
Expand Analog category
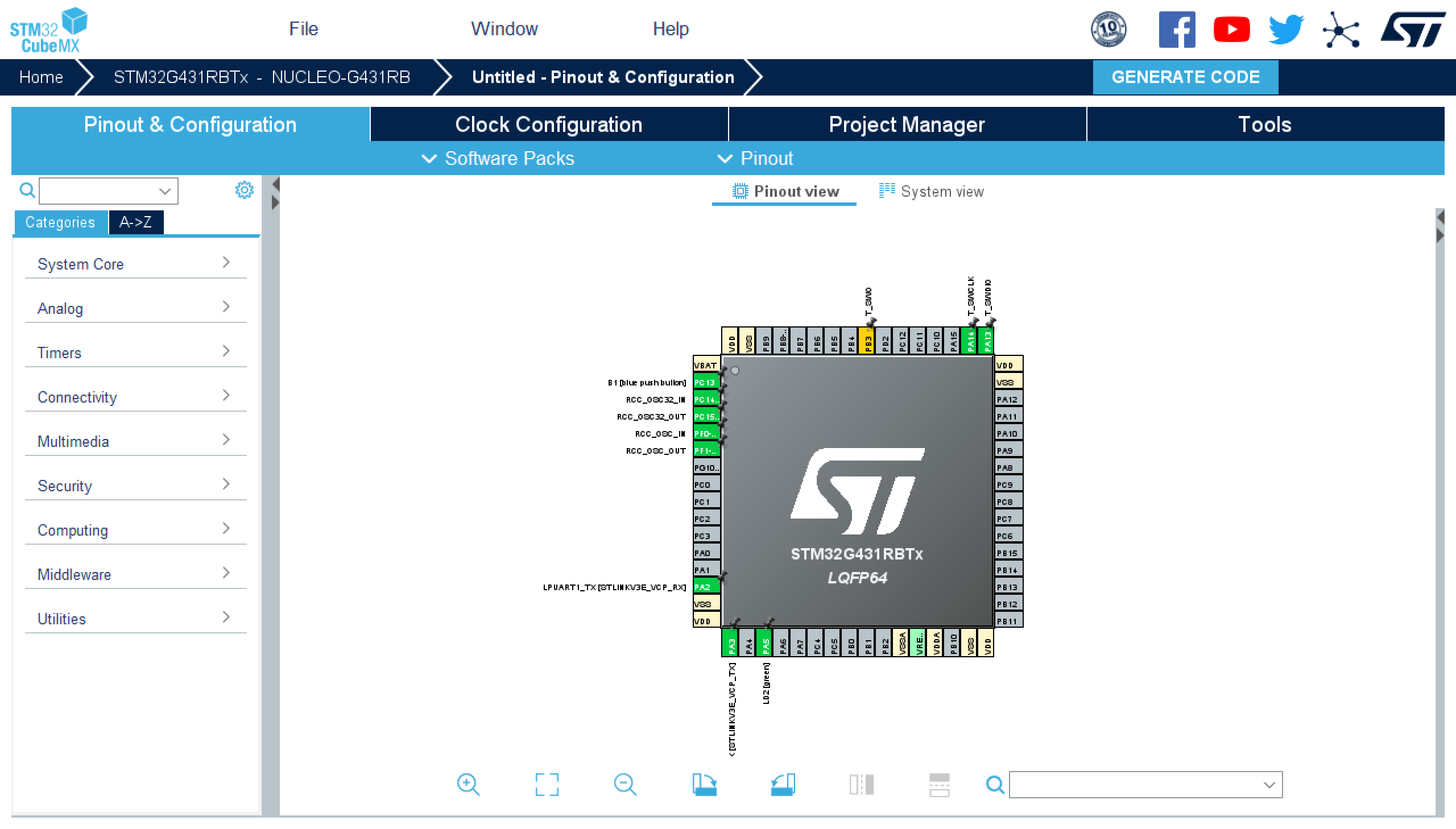point(135,308)
